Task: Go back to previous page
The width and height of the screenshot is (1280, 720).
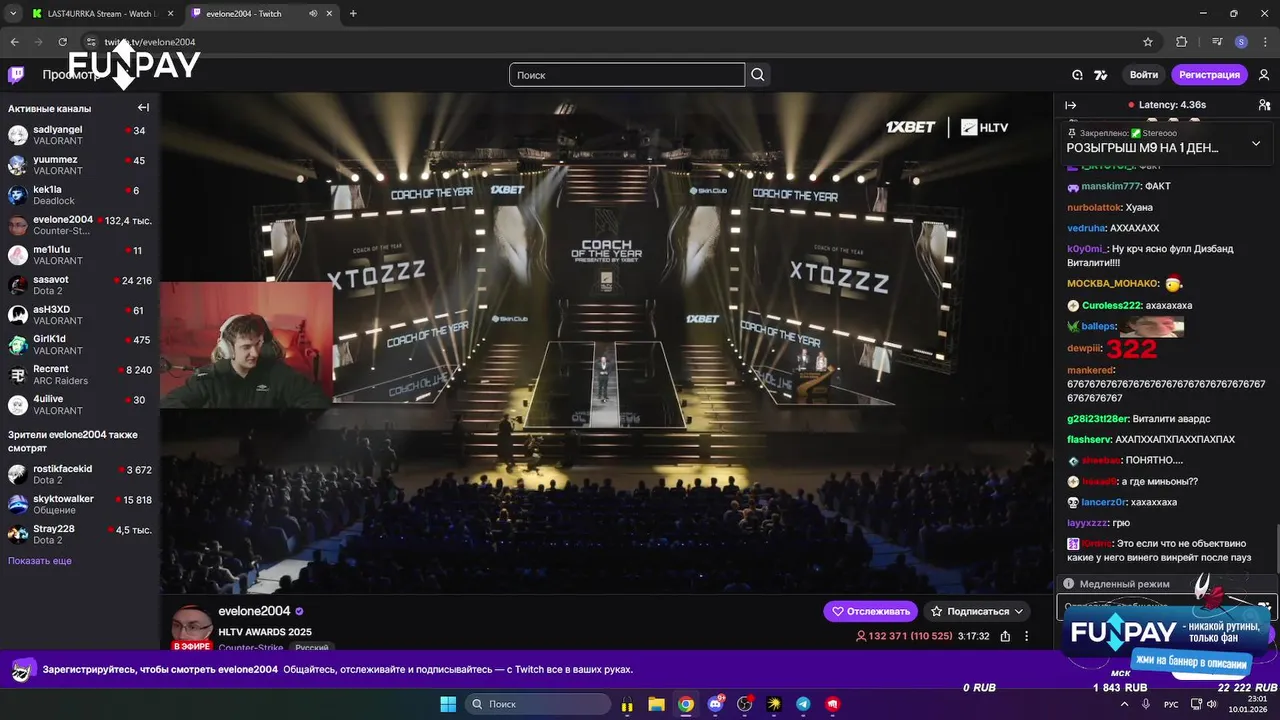Action: (x=14, y=42)
